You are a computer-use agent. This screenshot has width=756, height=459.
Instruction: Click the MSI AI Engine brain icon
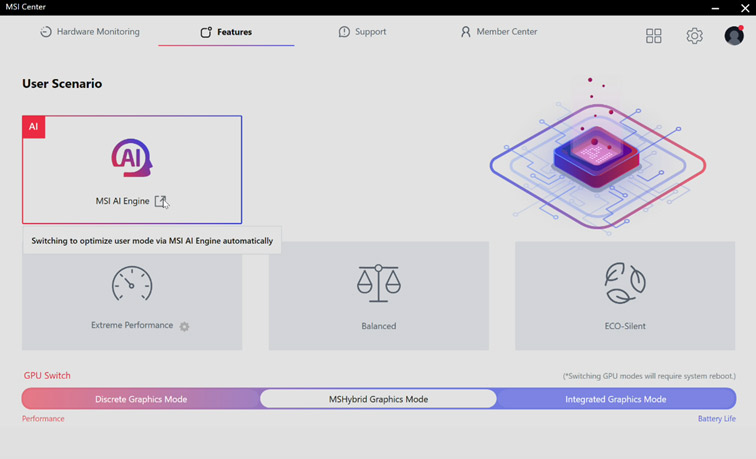[x=131, y=159]
